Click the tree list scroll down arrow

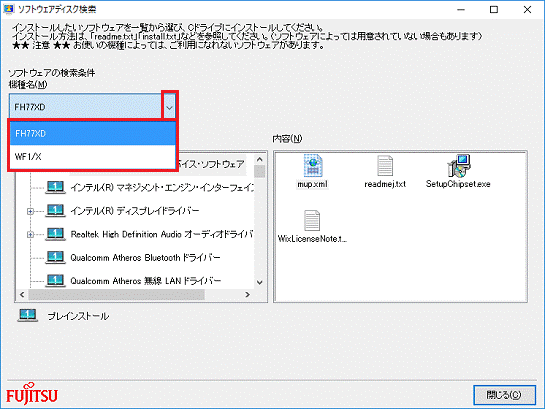coord(260,282)
